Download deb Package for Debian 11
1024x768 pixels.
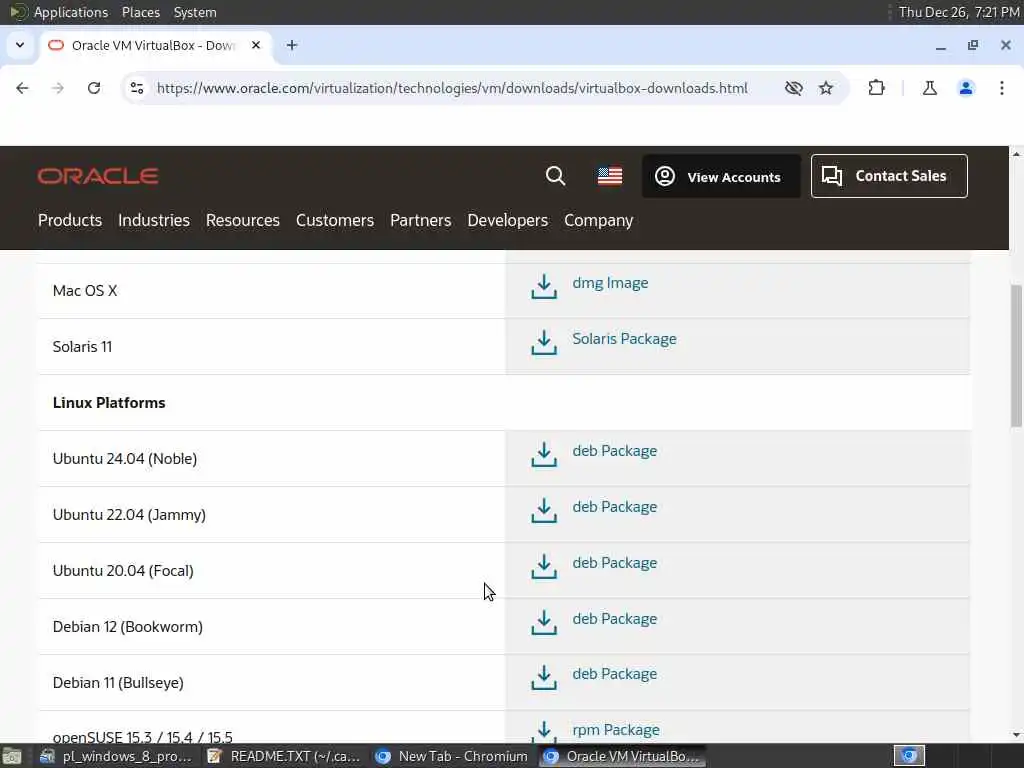pyautogui.click(x=615, y=674)
